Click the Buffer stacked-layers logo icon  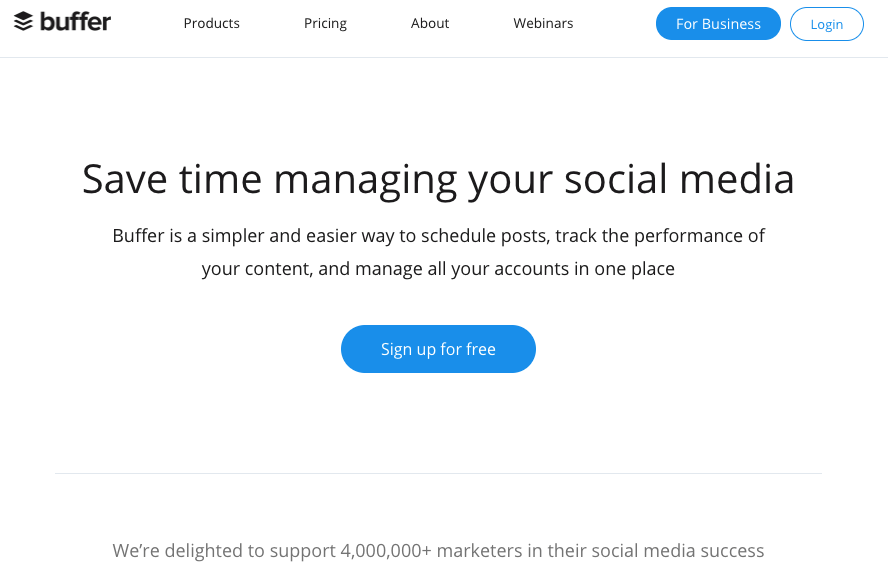(23, 22)
